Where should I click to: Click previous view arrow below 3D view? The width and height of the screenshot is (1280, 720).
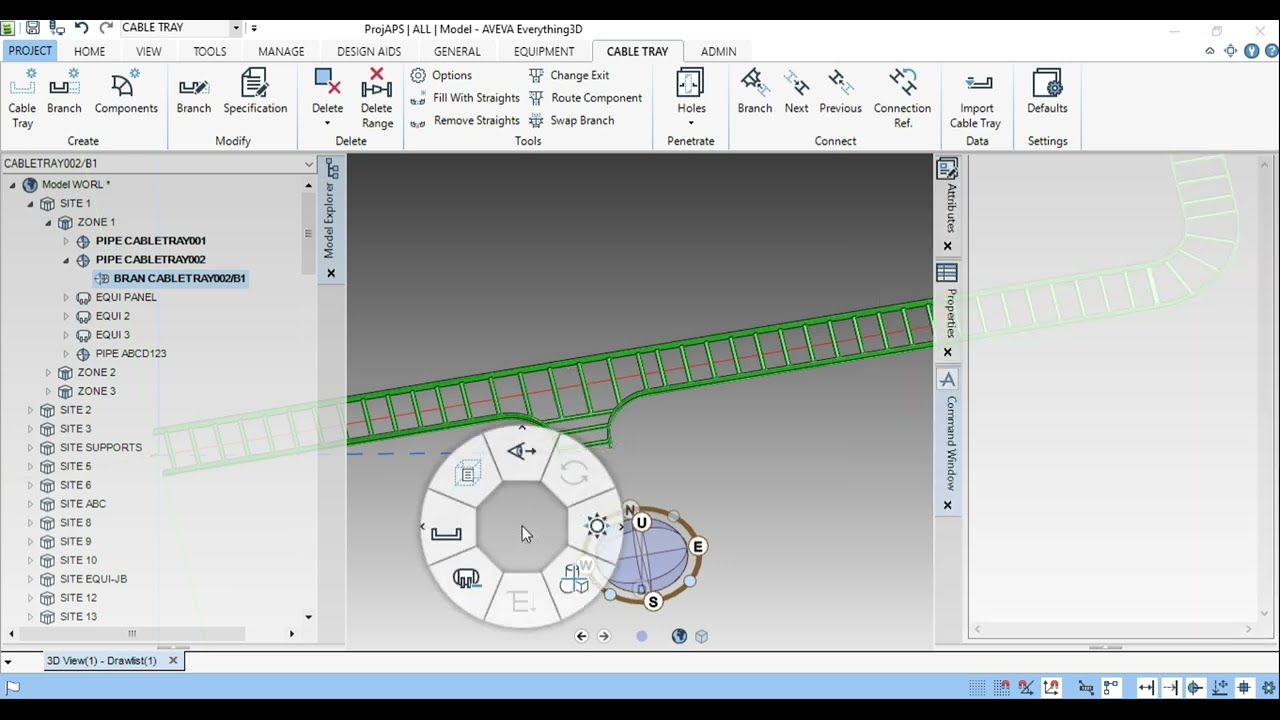point(581,636)
